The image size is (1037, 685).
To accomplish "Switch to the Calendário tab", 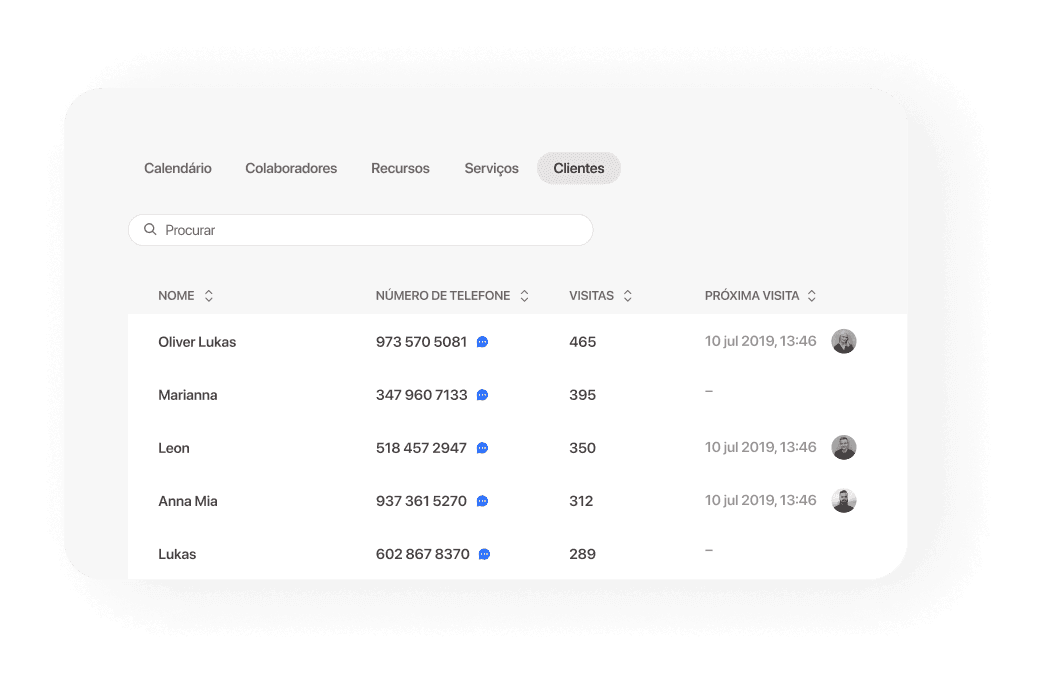I will [177, 168].
